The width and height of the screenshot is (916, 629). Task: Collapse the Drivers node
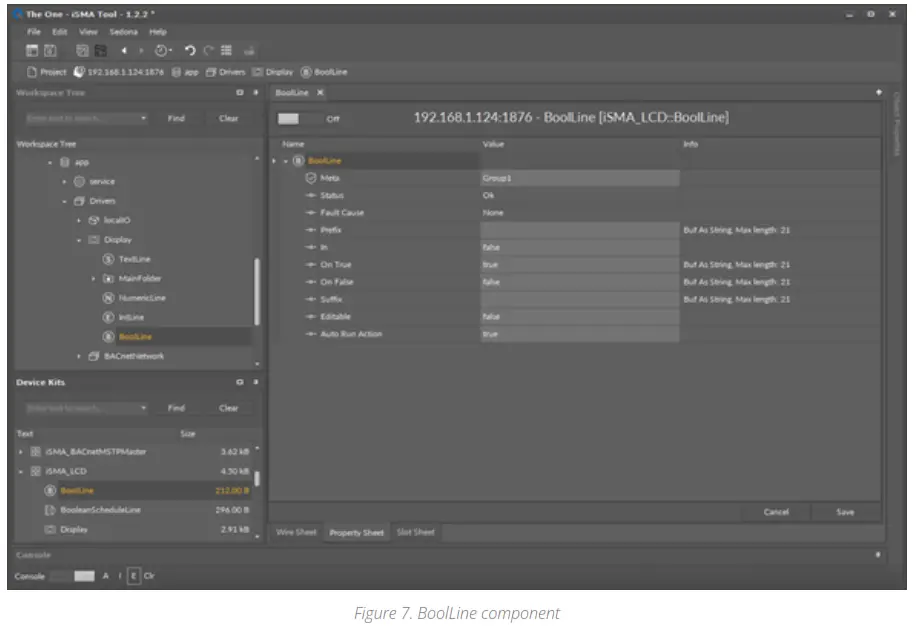(x=64, y=201)
